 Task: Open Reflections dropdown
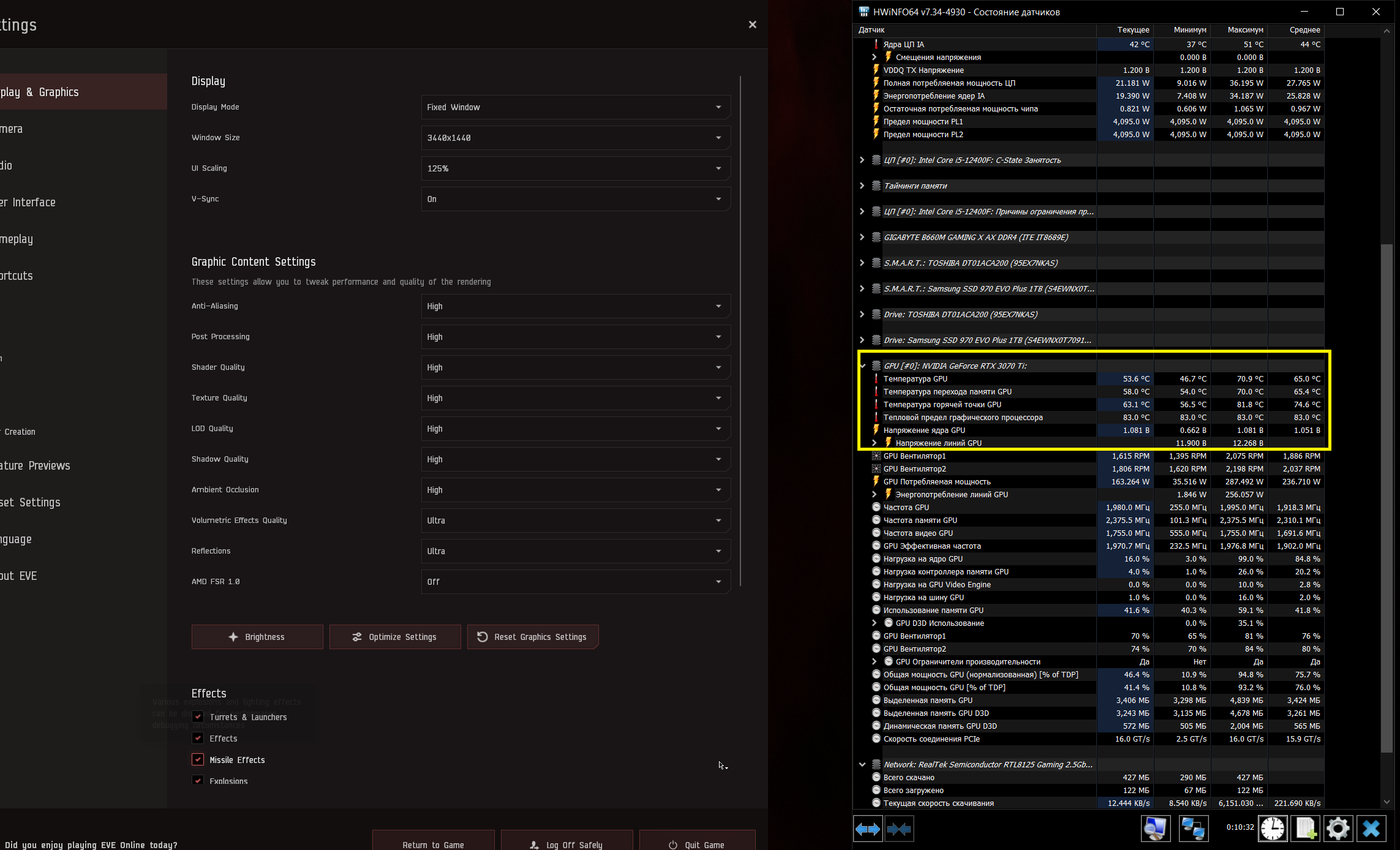pos(576,551)
